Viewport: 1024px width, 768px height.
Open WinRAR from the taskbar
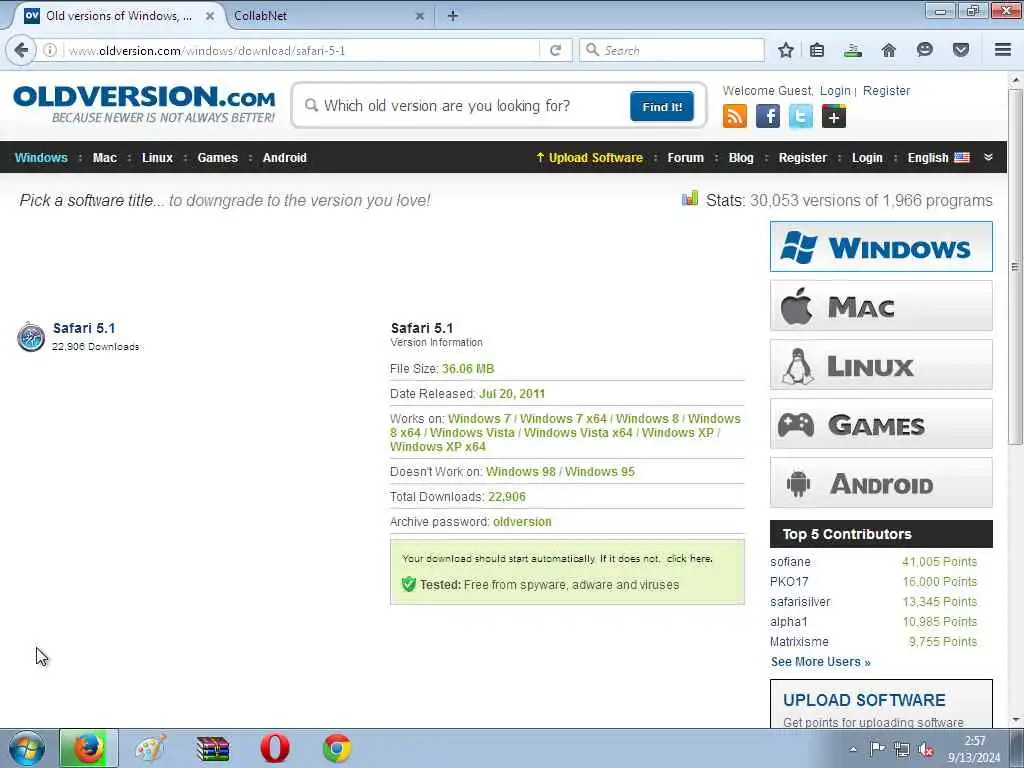[213, 748]
